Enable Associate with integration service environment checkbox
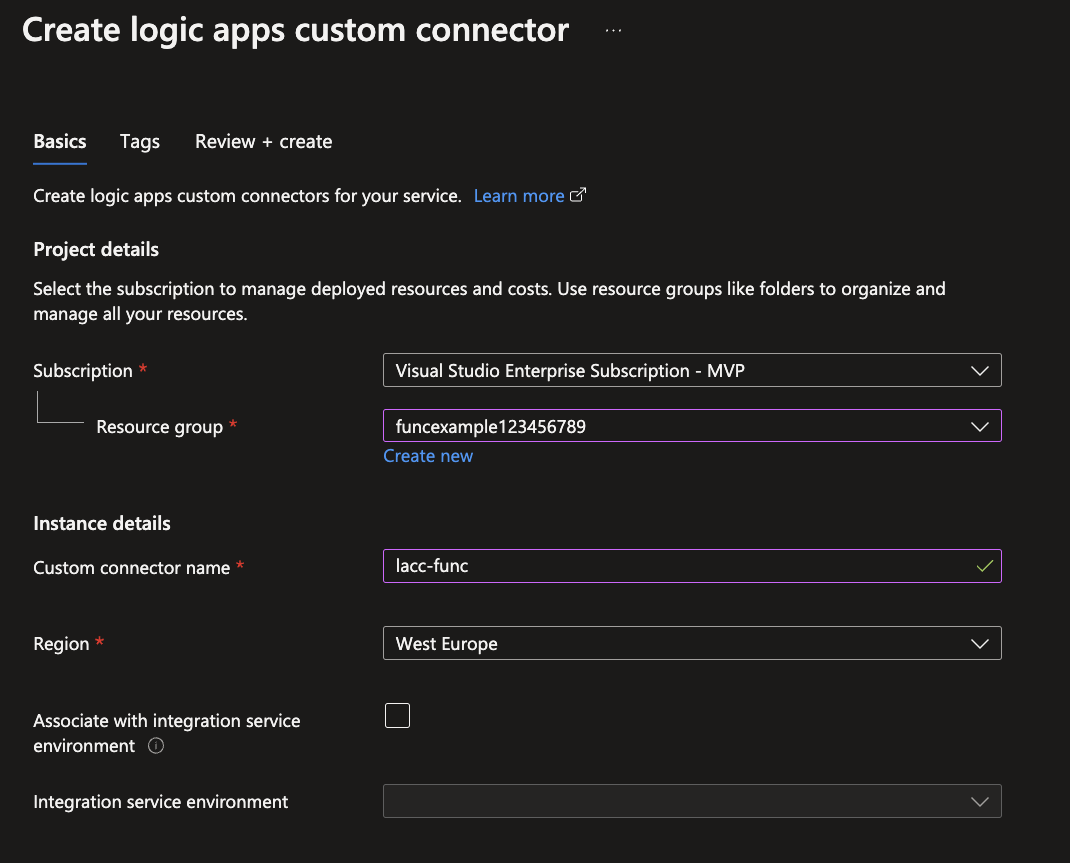This screenshot has height=863, width=1070. (x=397, y=716)
